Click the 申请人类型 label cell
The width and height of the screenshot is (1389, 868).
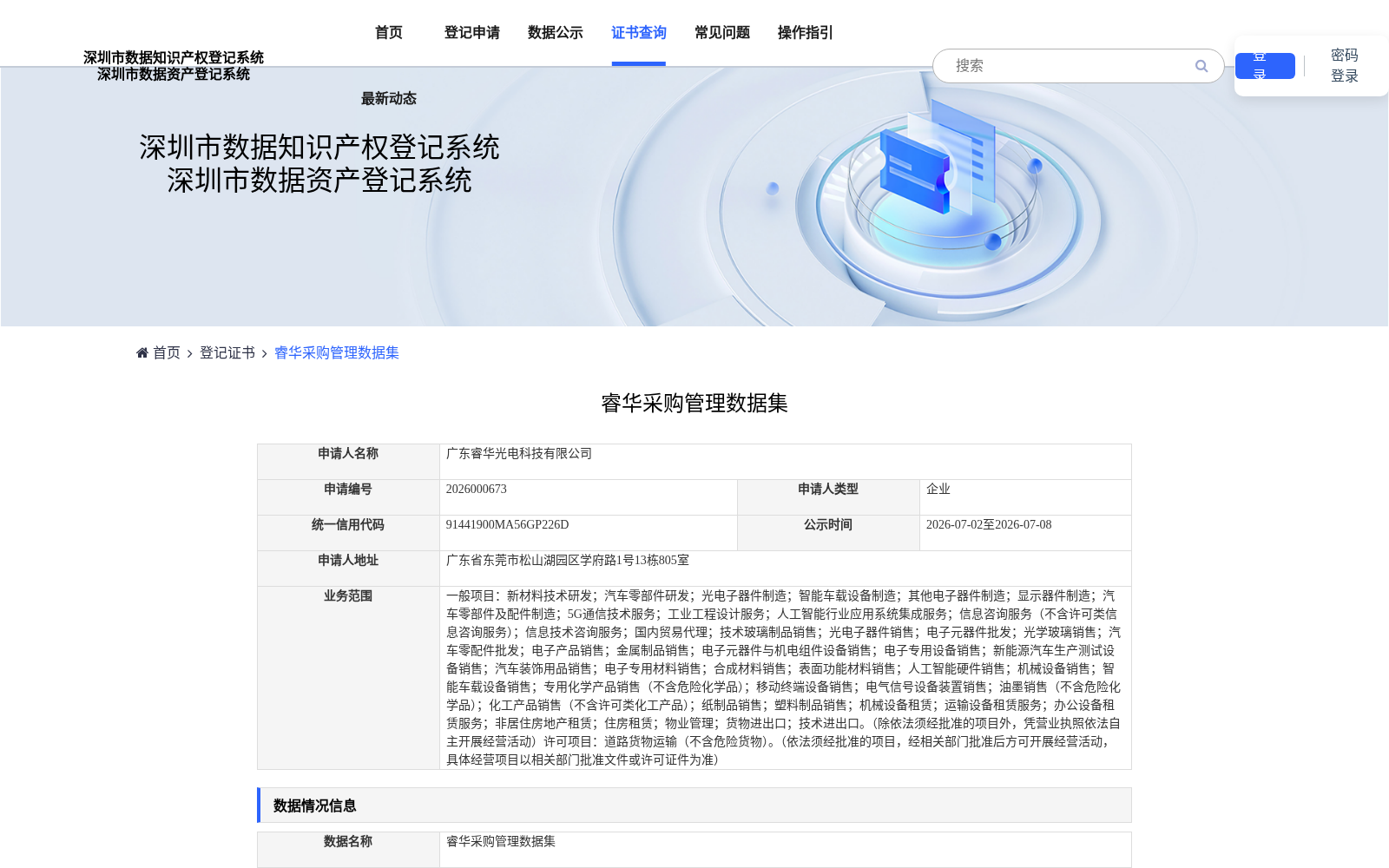click(828, 497)
